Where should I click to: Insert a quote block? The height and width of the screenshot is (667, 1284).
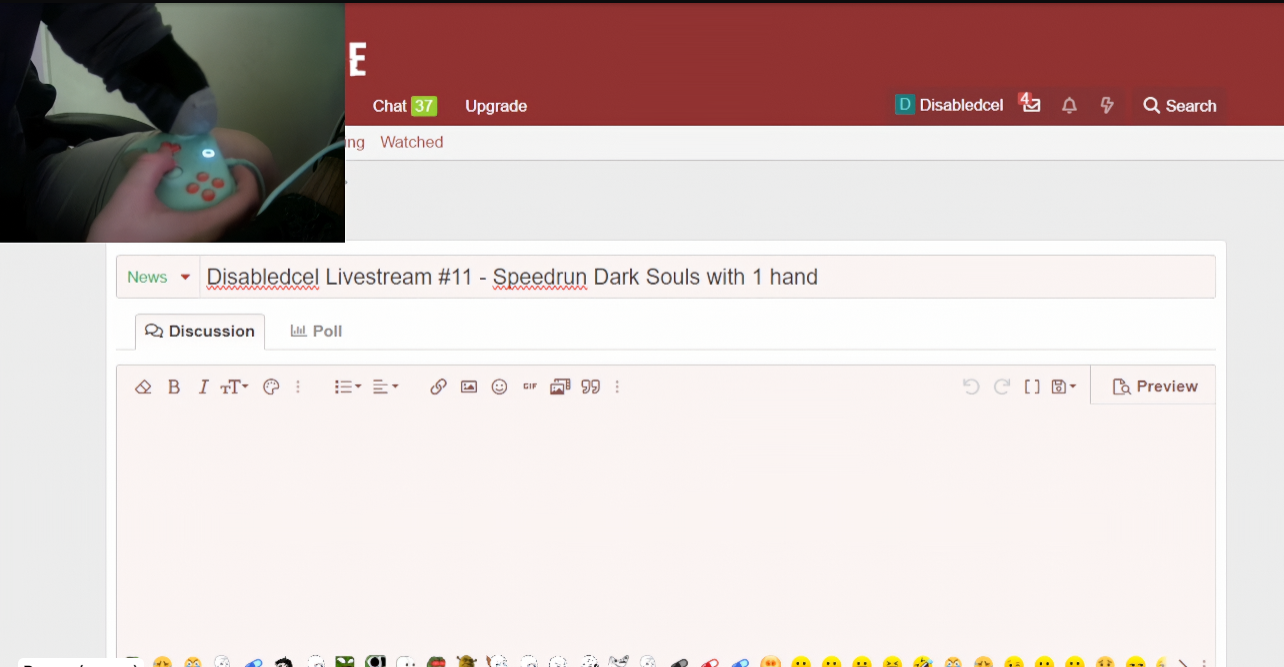click(x=591, y=387)
